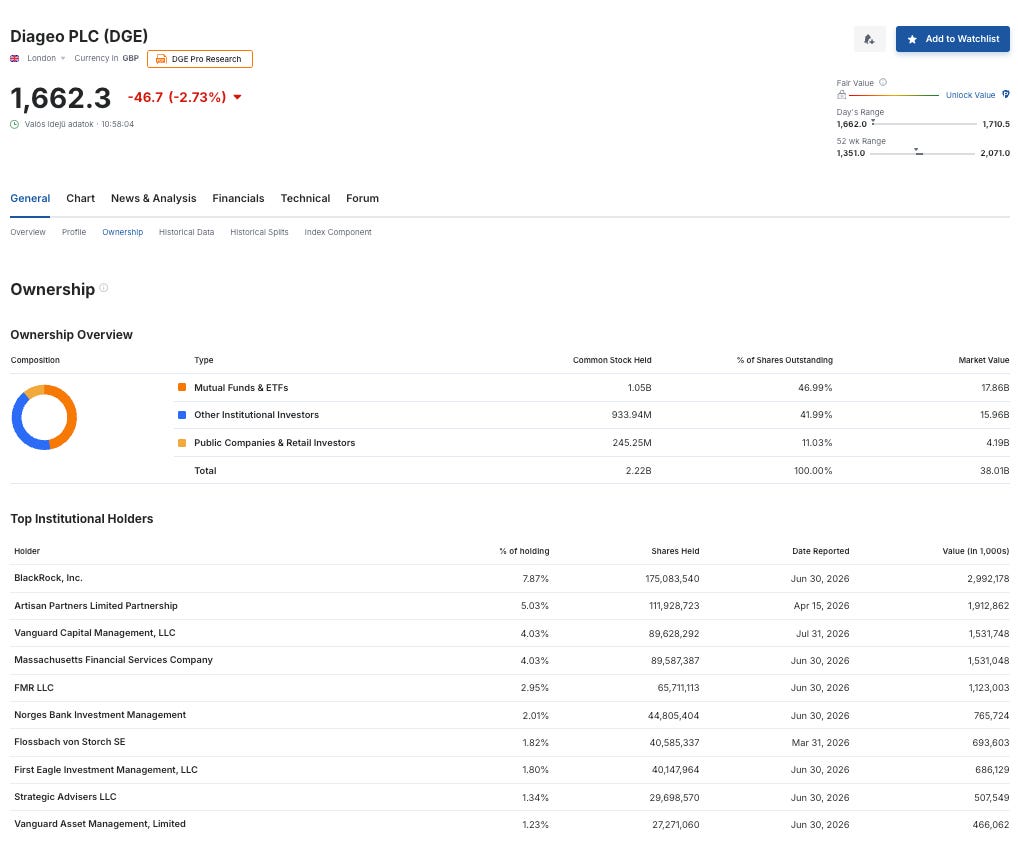Click the Fair Value info icon
Viewport: 1018px width, 844px height.
pyautogui.click(x=883, y=82)
